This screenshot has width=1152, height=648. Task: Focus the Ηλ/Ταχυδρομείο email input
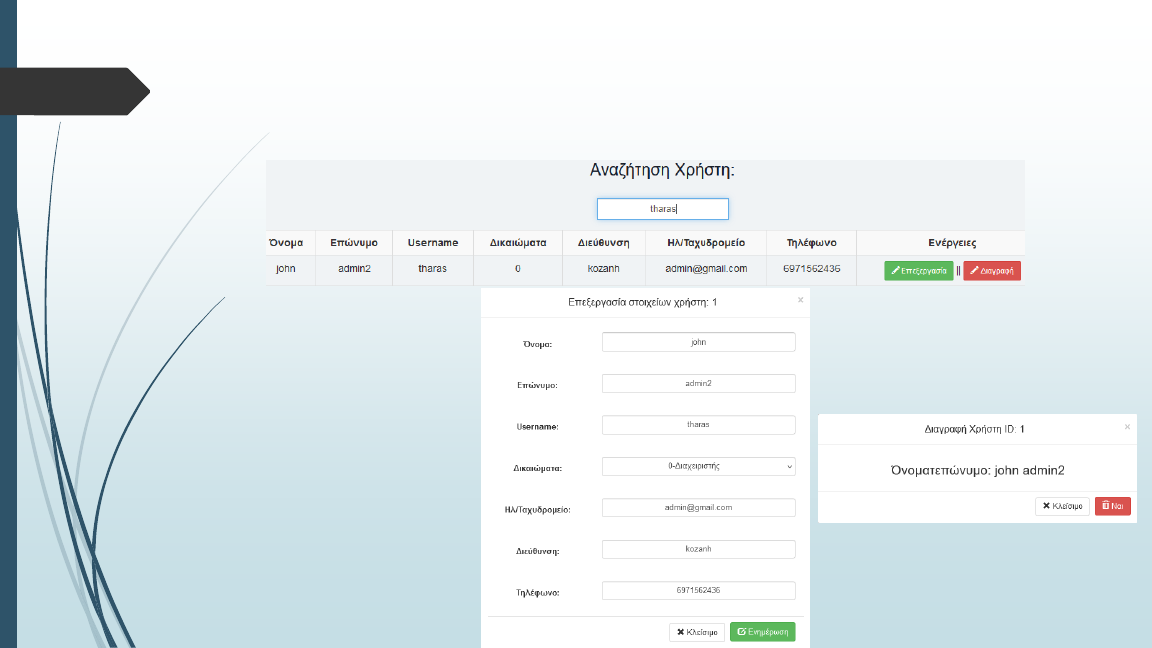pyautogui.click(x=698, y=508)
